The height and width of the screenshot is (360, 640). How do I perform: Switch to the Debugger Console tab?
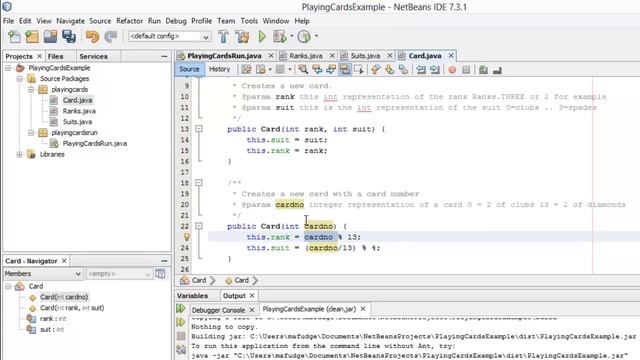218,310
